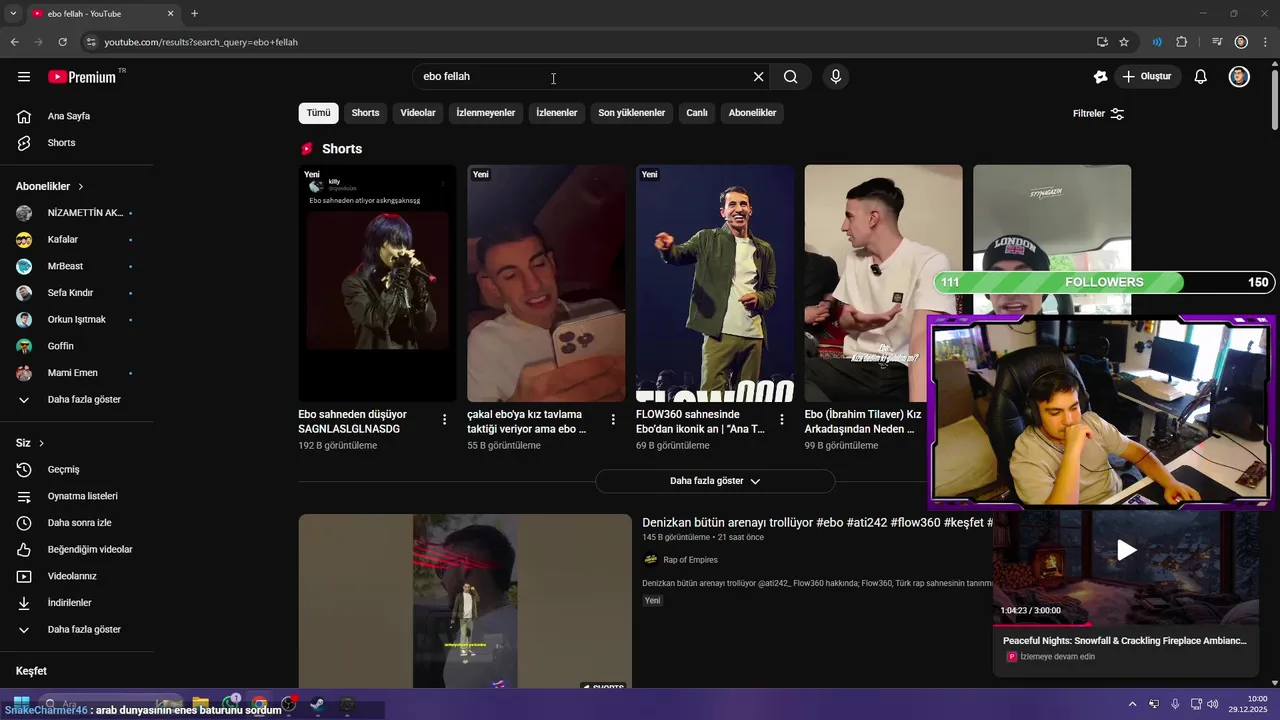Viewport: 1280px width, 720px height.
Task: Open Filtreler search filters
Action: click(1098, 114)
